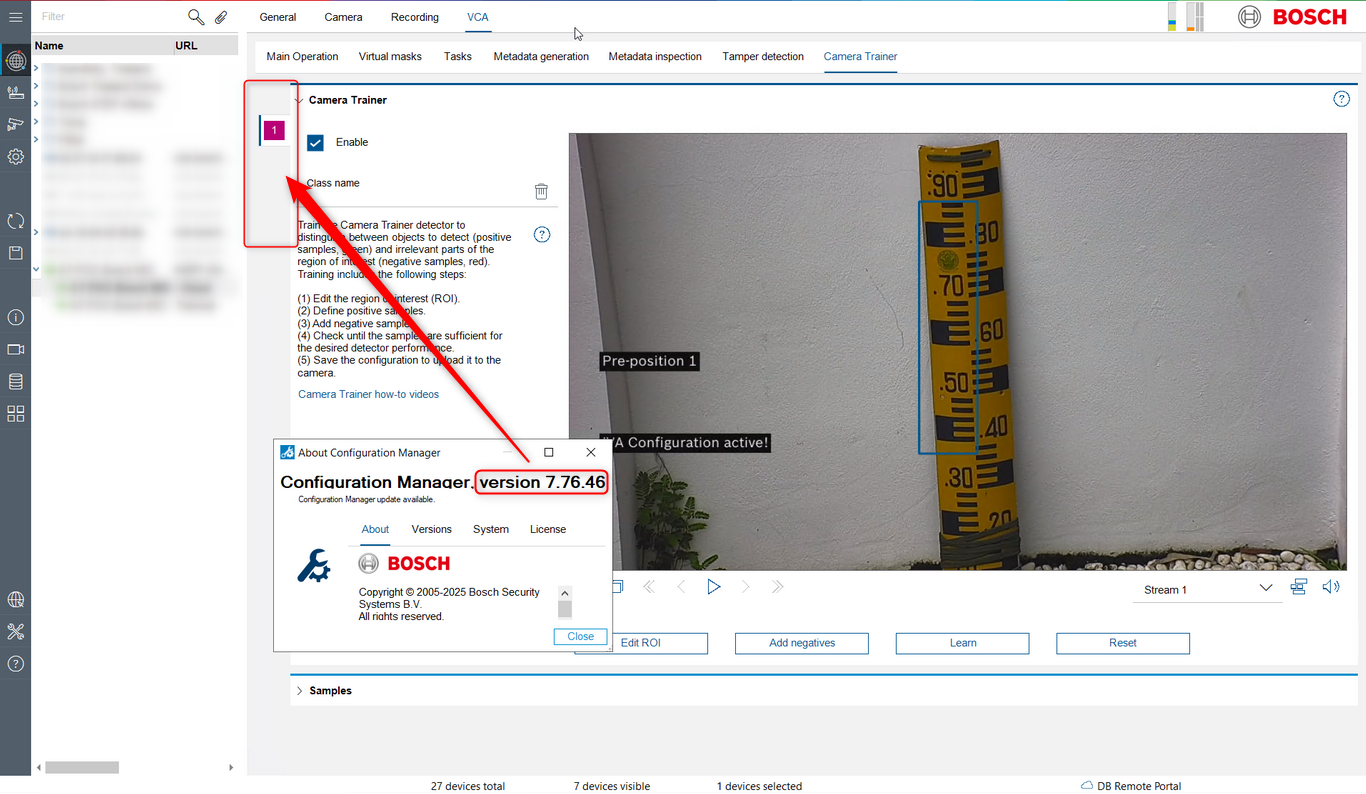Viewport: 1366px width, 794px height.
Task: Click the information icon in left sidebar
Action: [15, 317]
